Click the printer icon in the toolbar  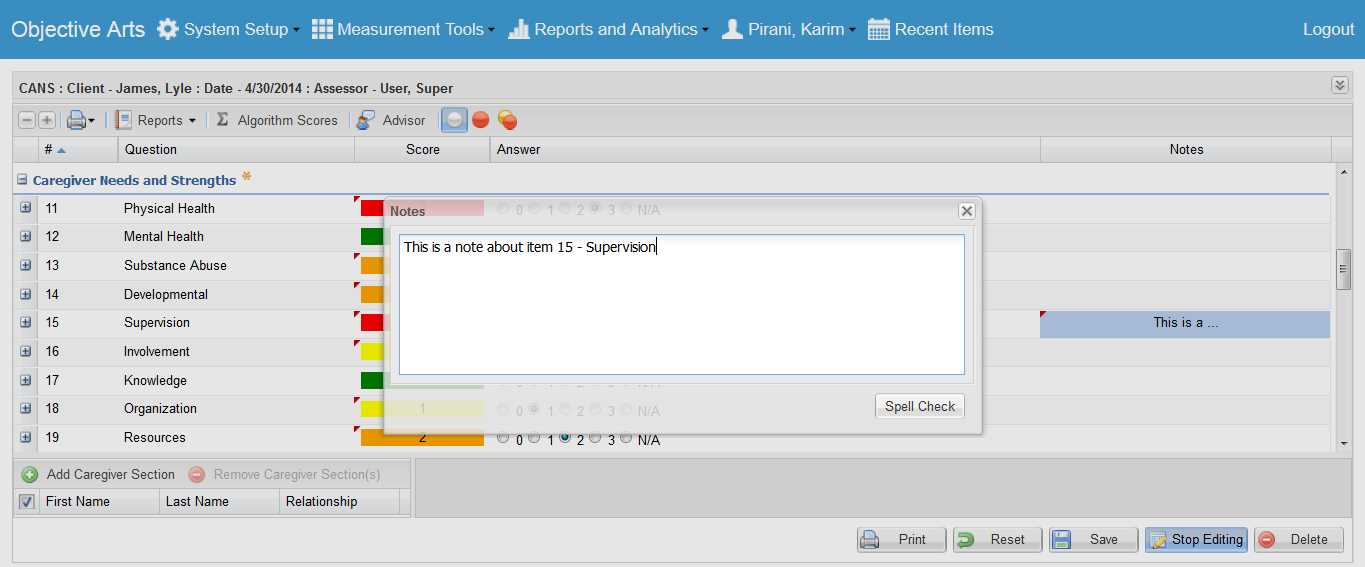coord(76,120)
